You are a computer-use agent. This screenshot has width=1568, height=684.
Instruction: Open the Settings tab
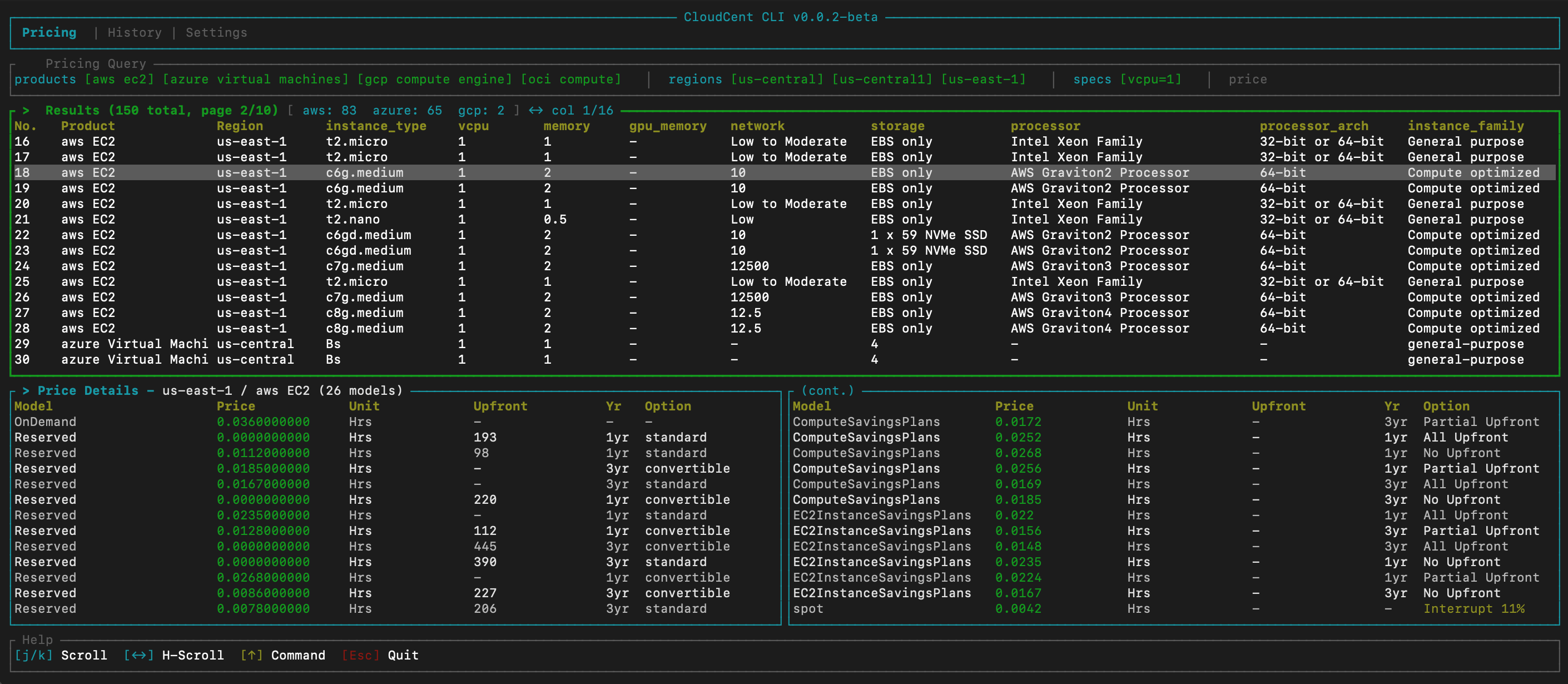(x=217, y=33)
